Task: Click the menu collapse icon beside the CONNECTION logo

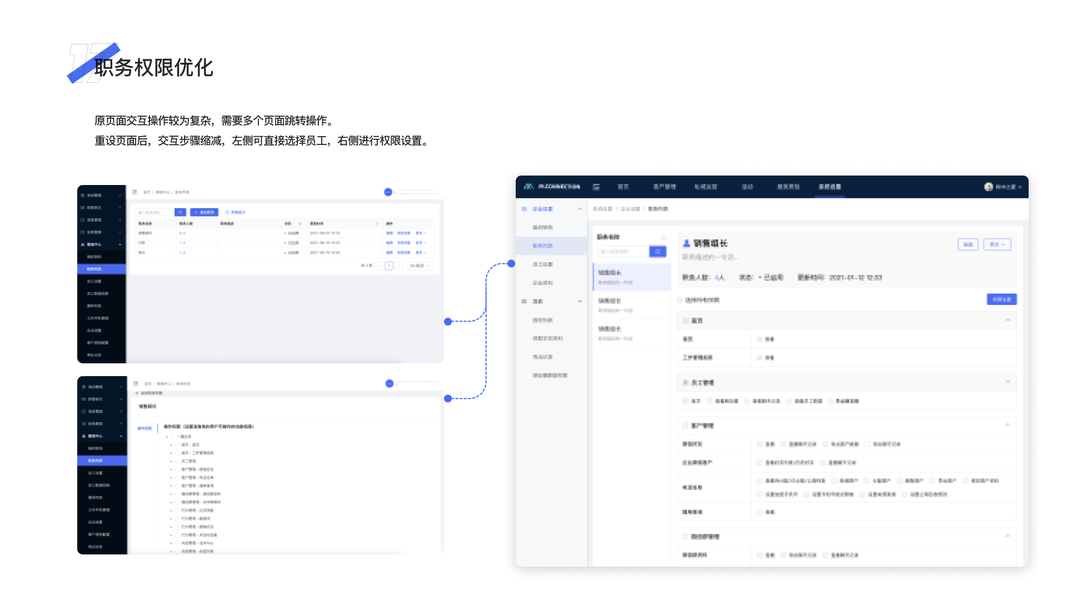Action: 596,187
